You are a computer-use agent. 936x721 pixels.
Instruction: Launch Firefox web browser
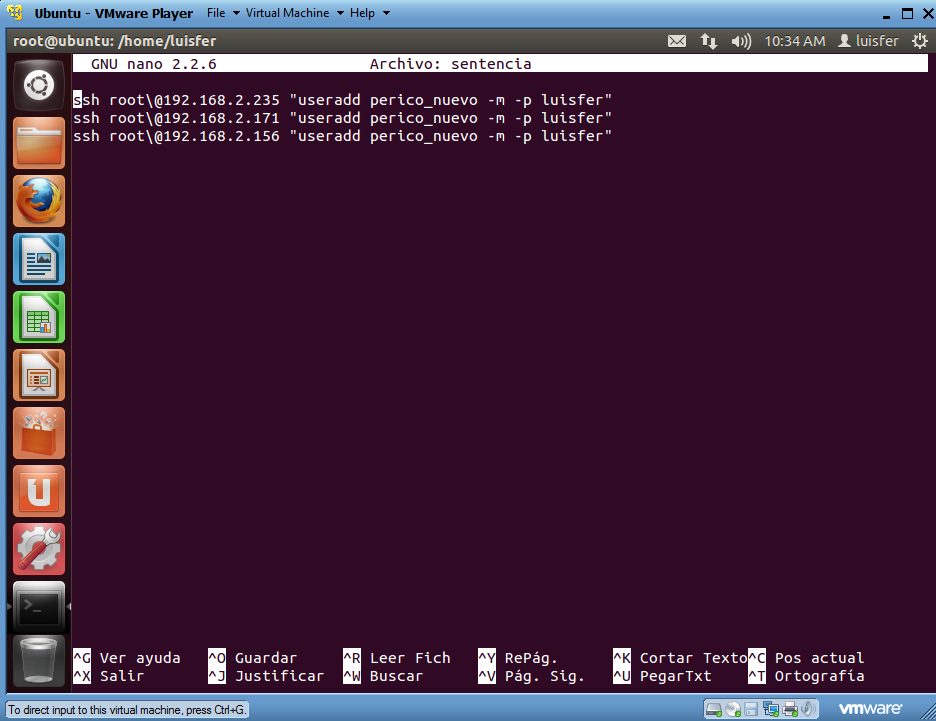[39, 201]
